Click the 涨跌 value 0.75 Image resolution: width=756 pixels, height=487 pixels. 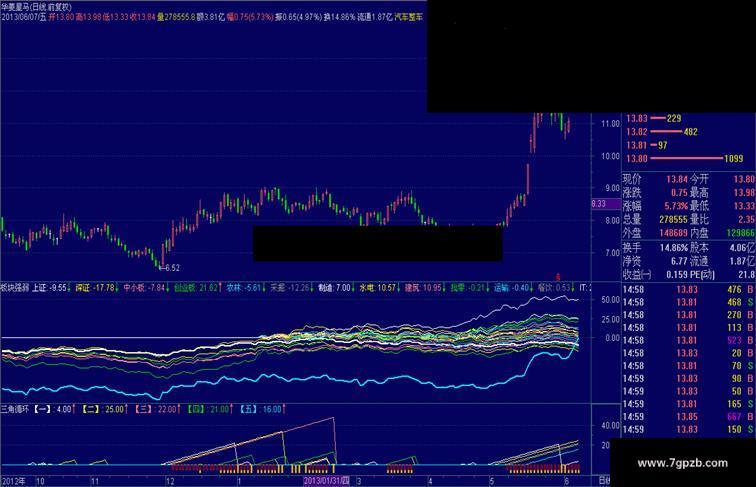(679, 193)
